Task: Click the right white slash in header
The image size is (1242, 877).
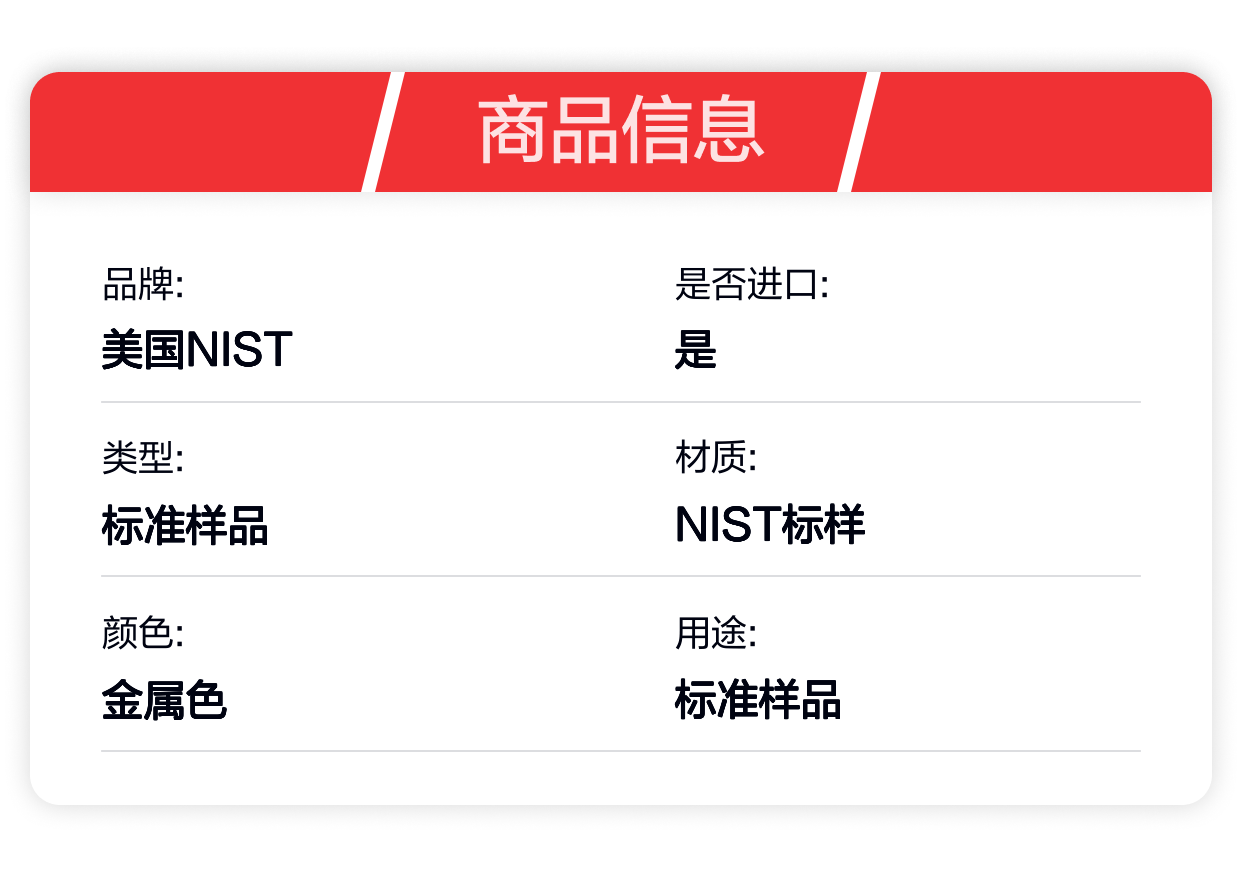Action: tap(859, 131)
